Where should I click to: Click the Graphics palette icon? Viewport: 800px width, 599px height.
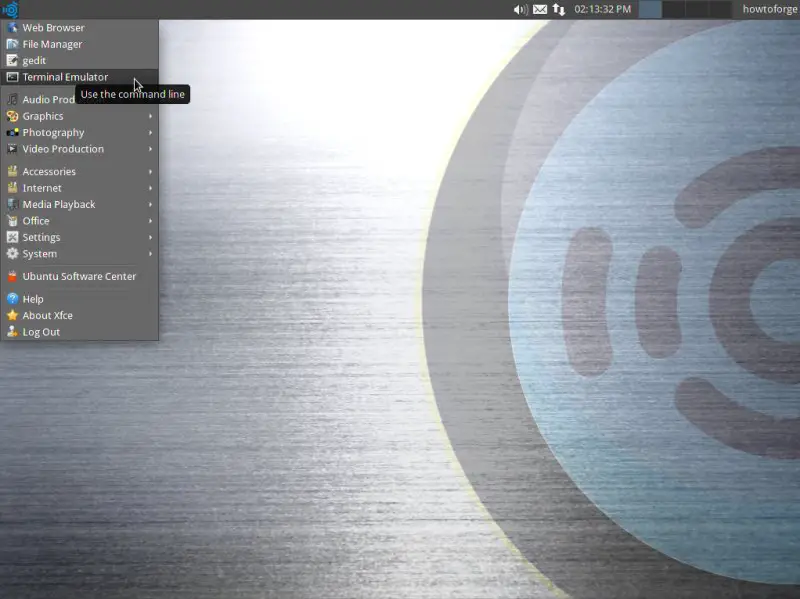(x=12, y=116)
